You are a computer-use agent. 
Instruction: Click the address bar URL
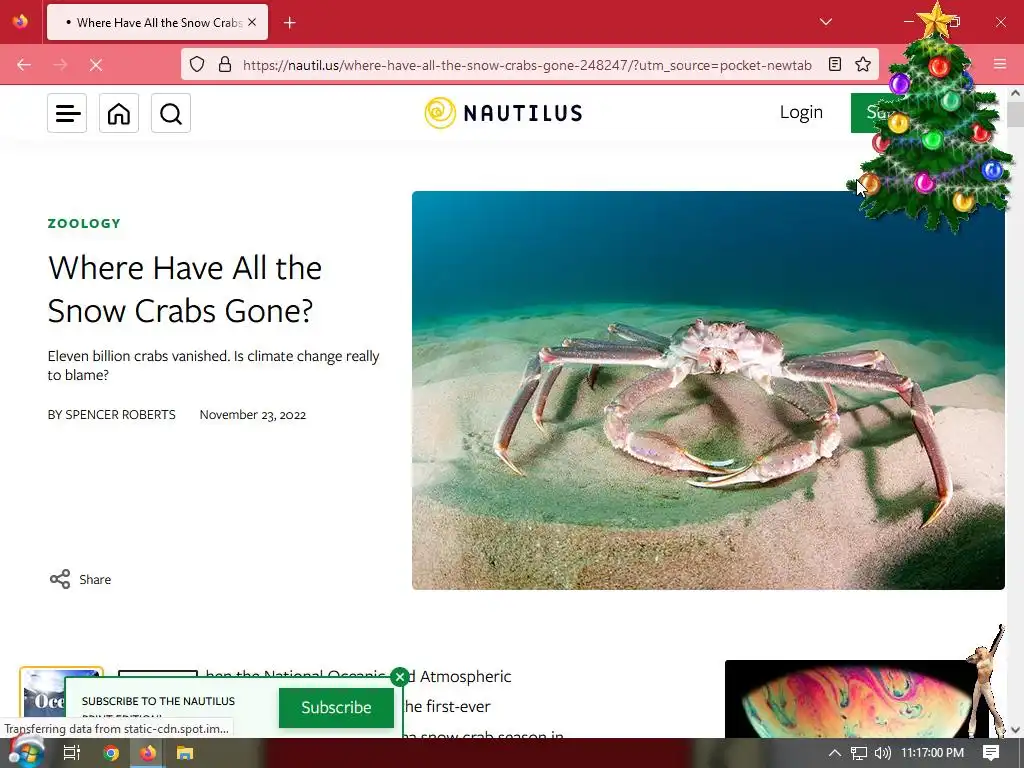tap(527, 65)
